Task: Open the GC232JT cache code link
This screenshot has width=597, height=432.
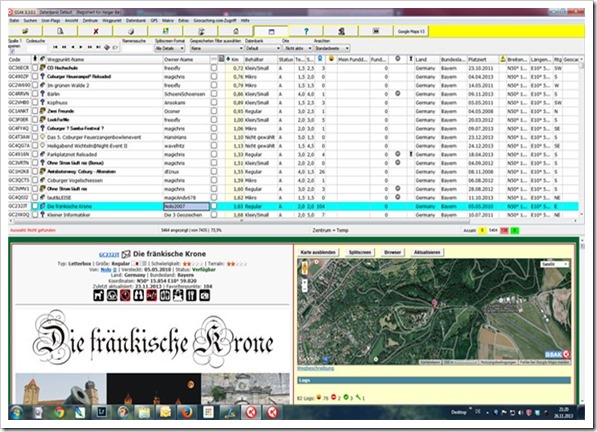Action: (x=109, y=255)
